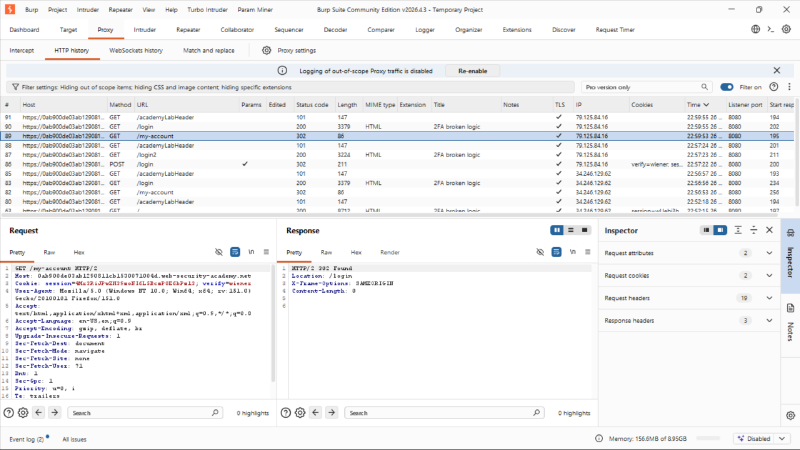The width and height of the screenshot is (800, 450).
Task: Turn off the Filter on switch
Action: pos(727,87)
